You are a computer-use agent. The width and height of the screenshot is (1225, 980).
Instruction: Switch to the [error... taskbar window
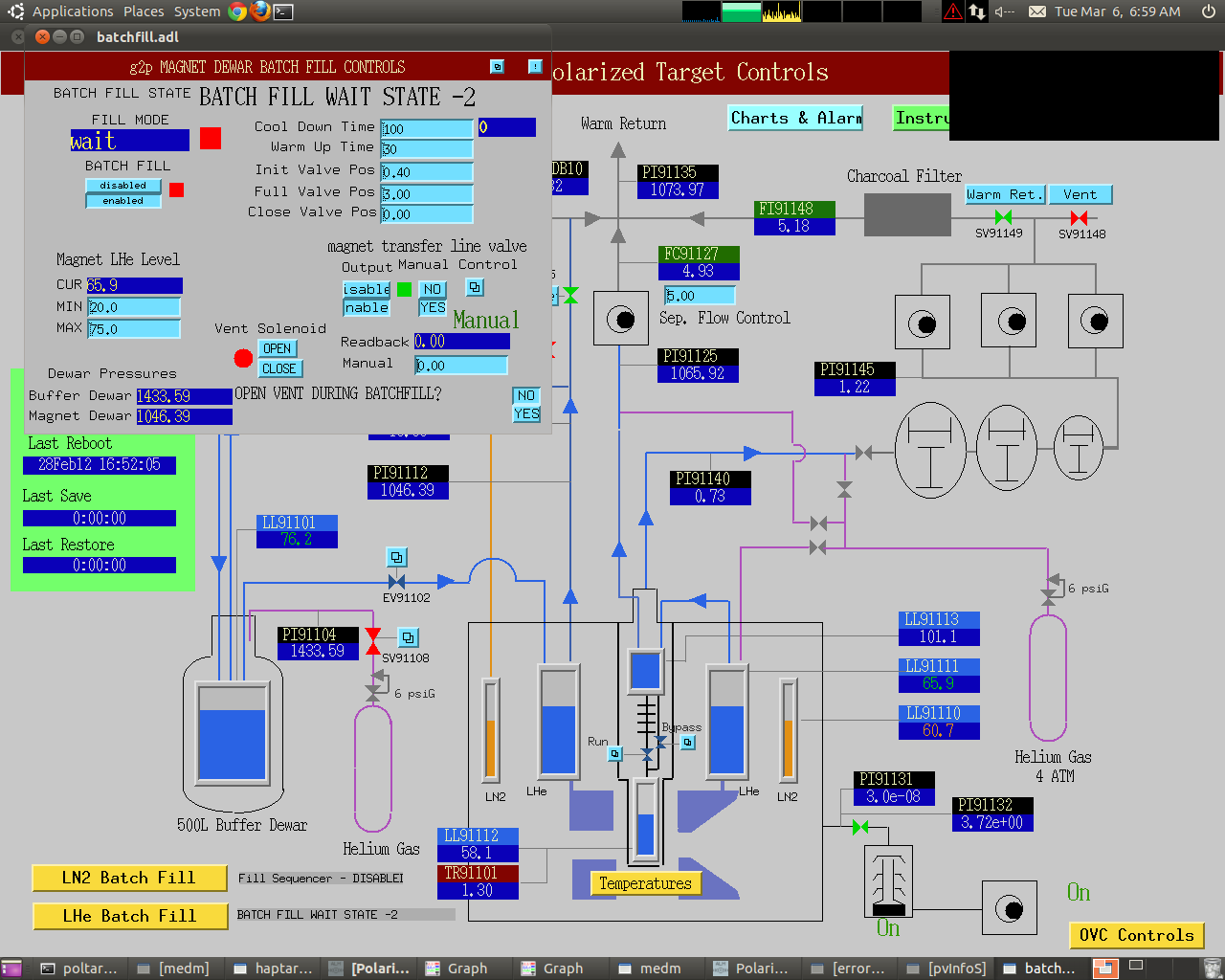(850, 969)
